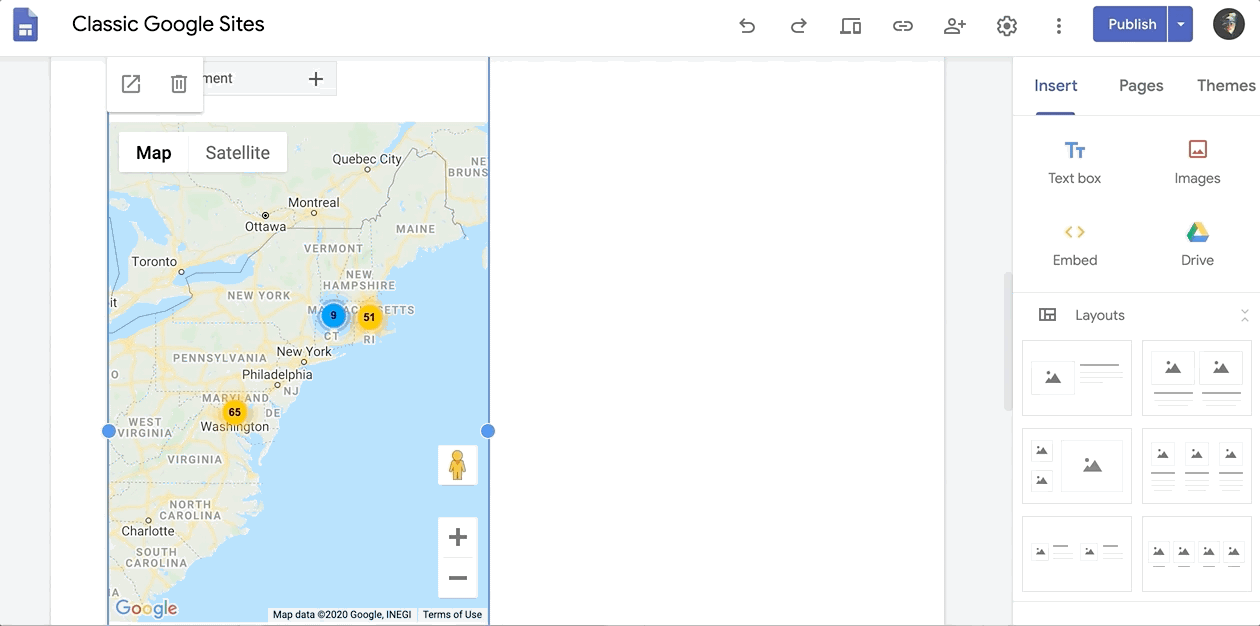
Task: Insert a Text box
Action: pyautogui.click(x=1075, y=162)
